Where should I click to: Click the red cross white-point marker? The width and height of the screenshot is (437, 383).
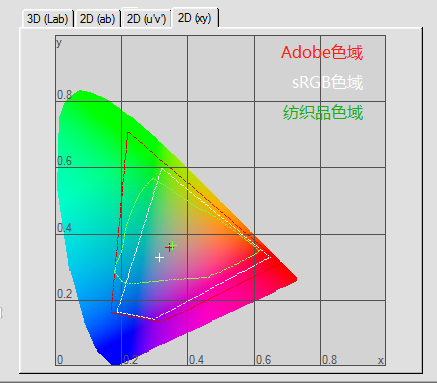169,247
